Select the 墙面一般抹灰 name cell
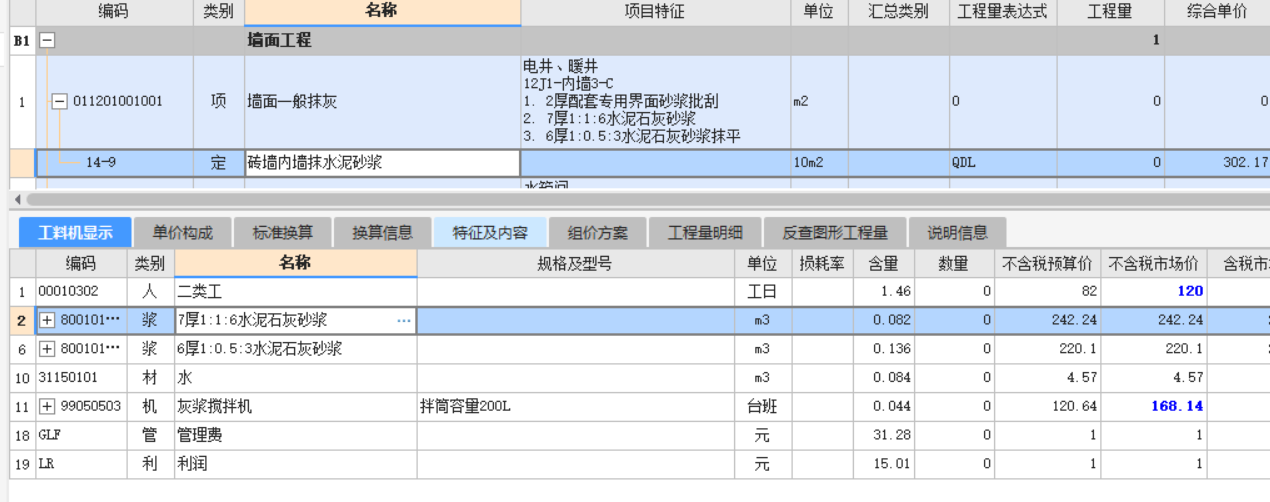 [382, 101]
